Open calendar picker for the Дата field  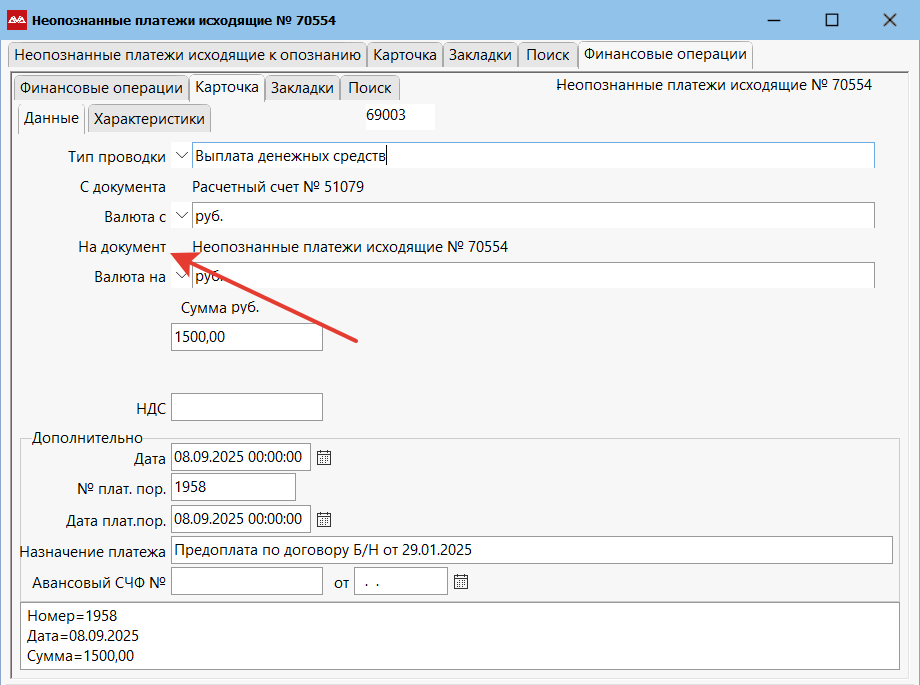(x=323, y=458)
